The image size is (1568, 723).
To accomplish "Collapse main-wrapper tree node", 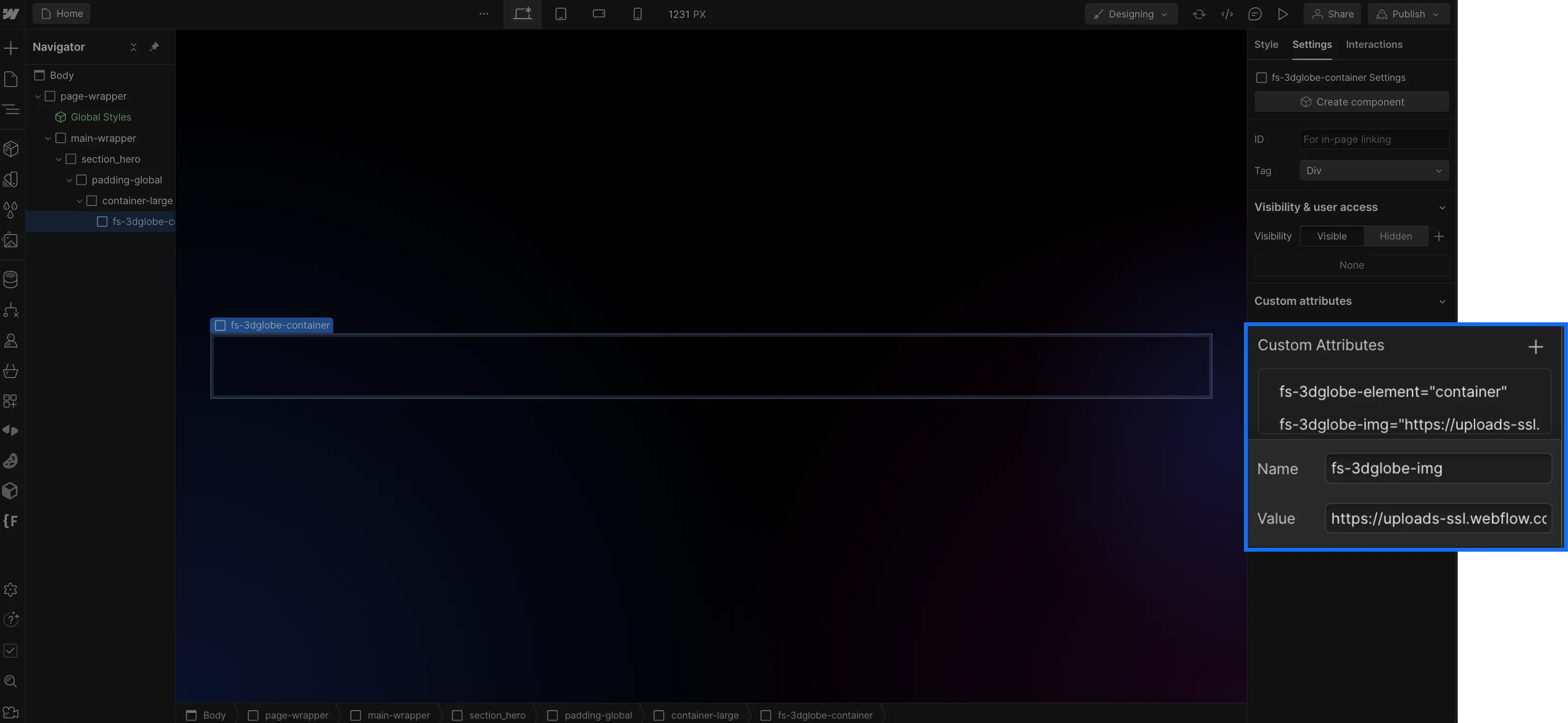I will pyautogui.click(x=48, y=138).
